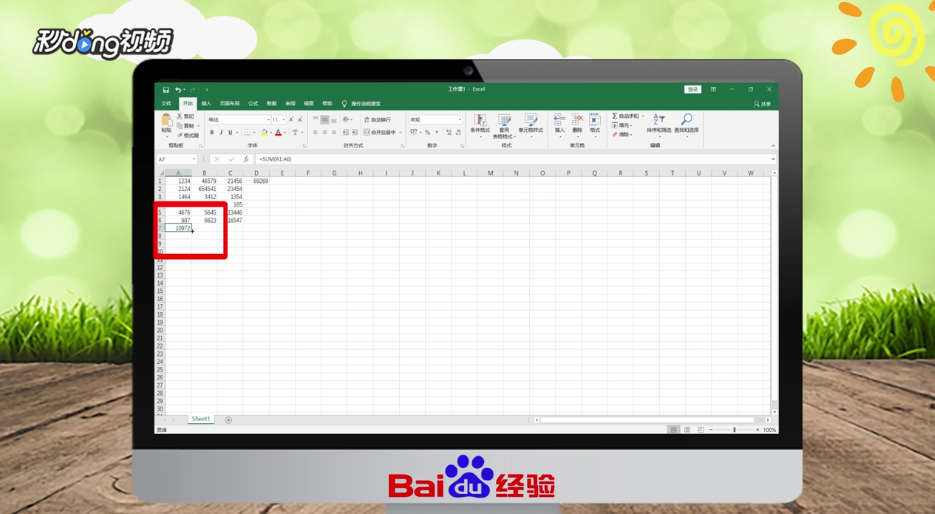Open the fill color dropdown arrow
Screen dimensions: 935x514
pyautogui.click(x=271, y=132)
